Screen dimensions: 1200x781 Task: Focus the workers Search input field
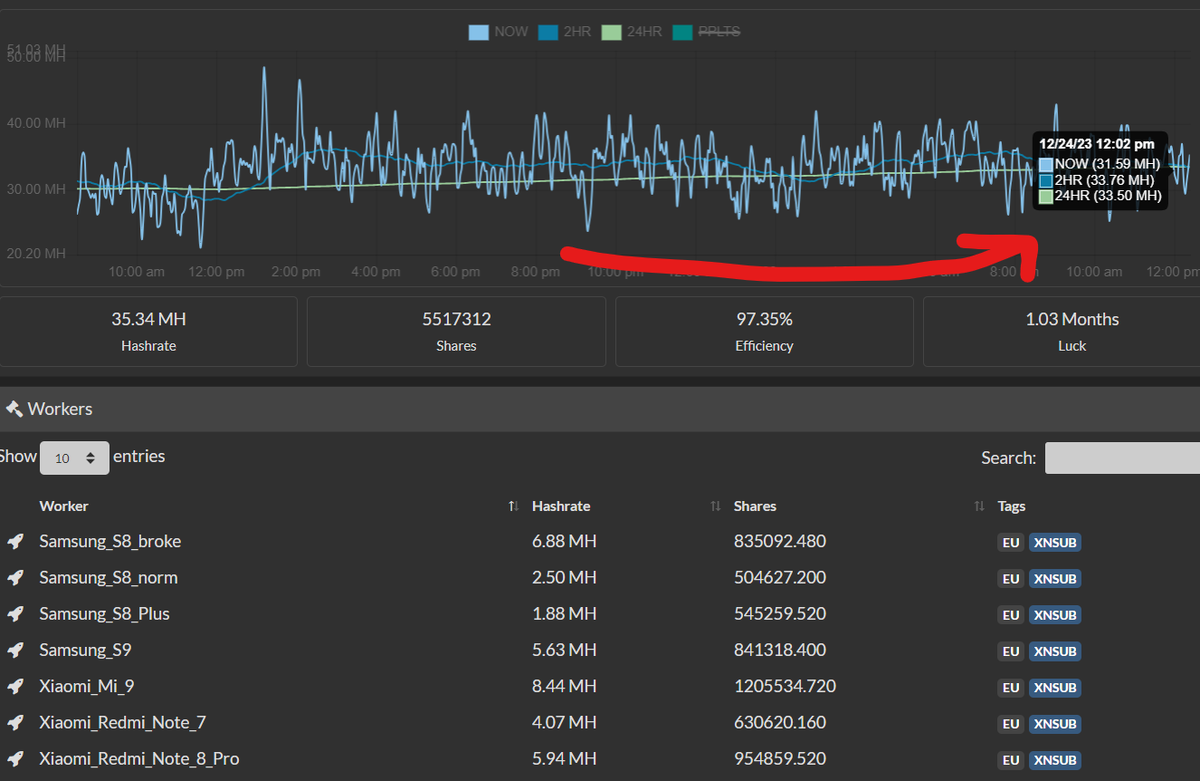[1122, 457]
